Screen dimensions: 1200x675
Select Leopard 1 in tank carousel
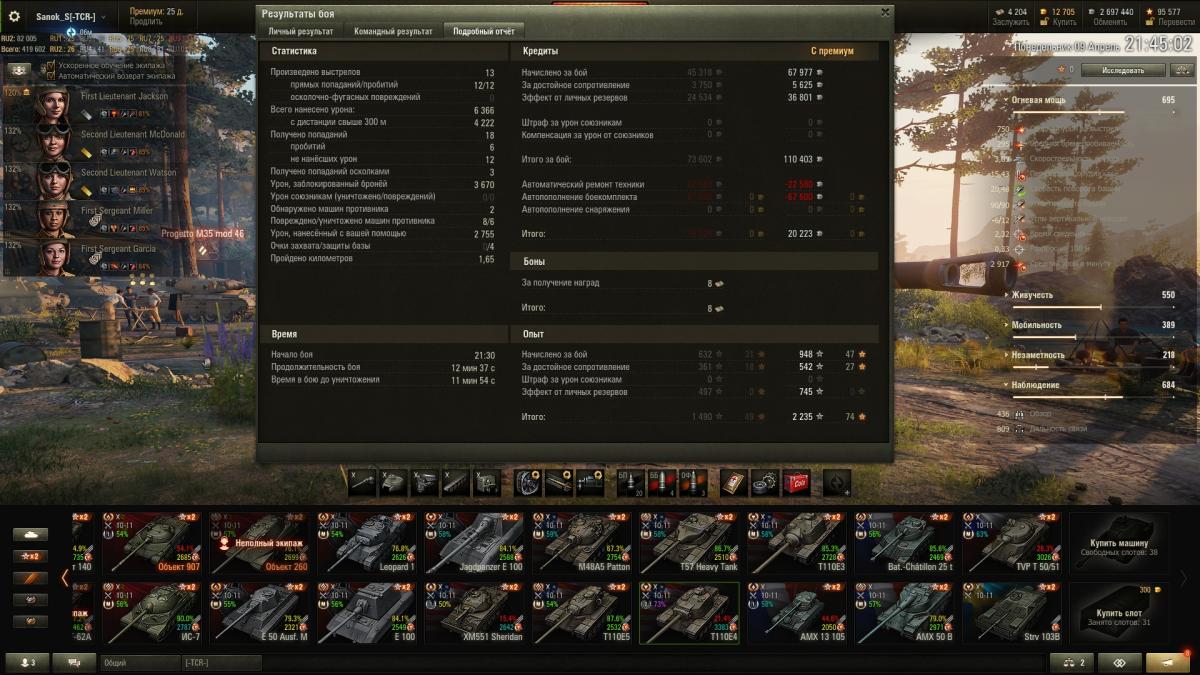365,543
